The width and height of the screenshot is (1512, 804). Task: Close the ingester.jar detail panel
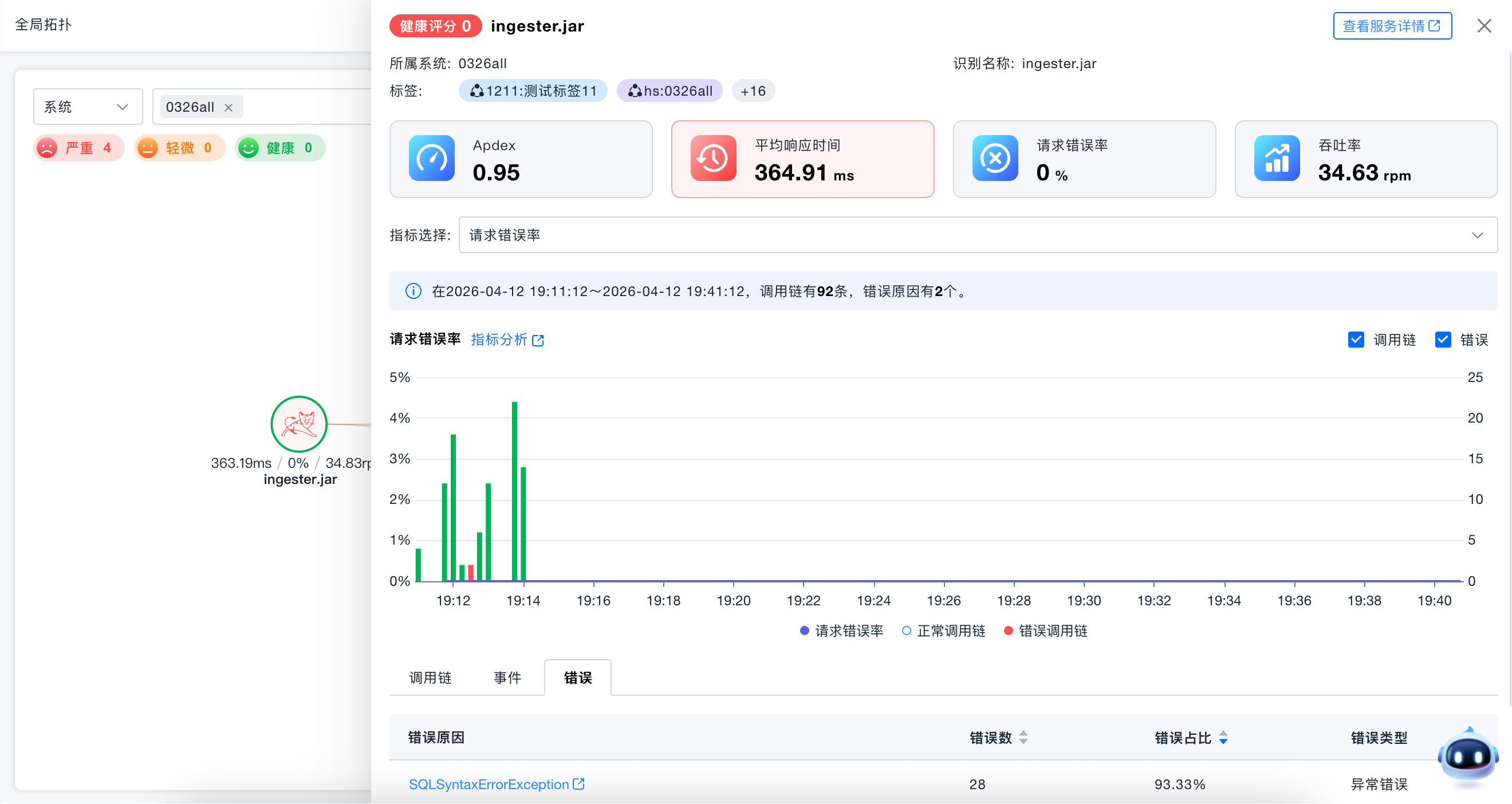click(1484, 26)
